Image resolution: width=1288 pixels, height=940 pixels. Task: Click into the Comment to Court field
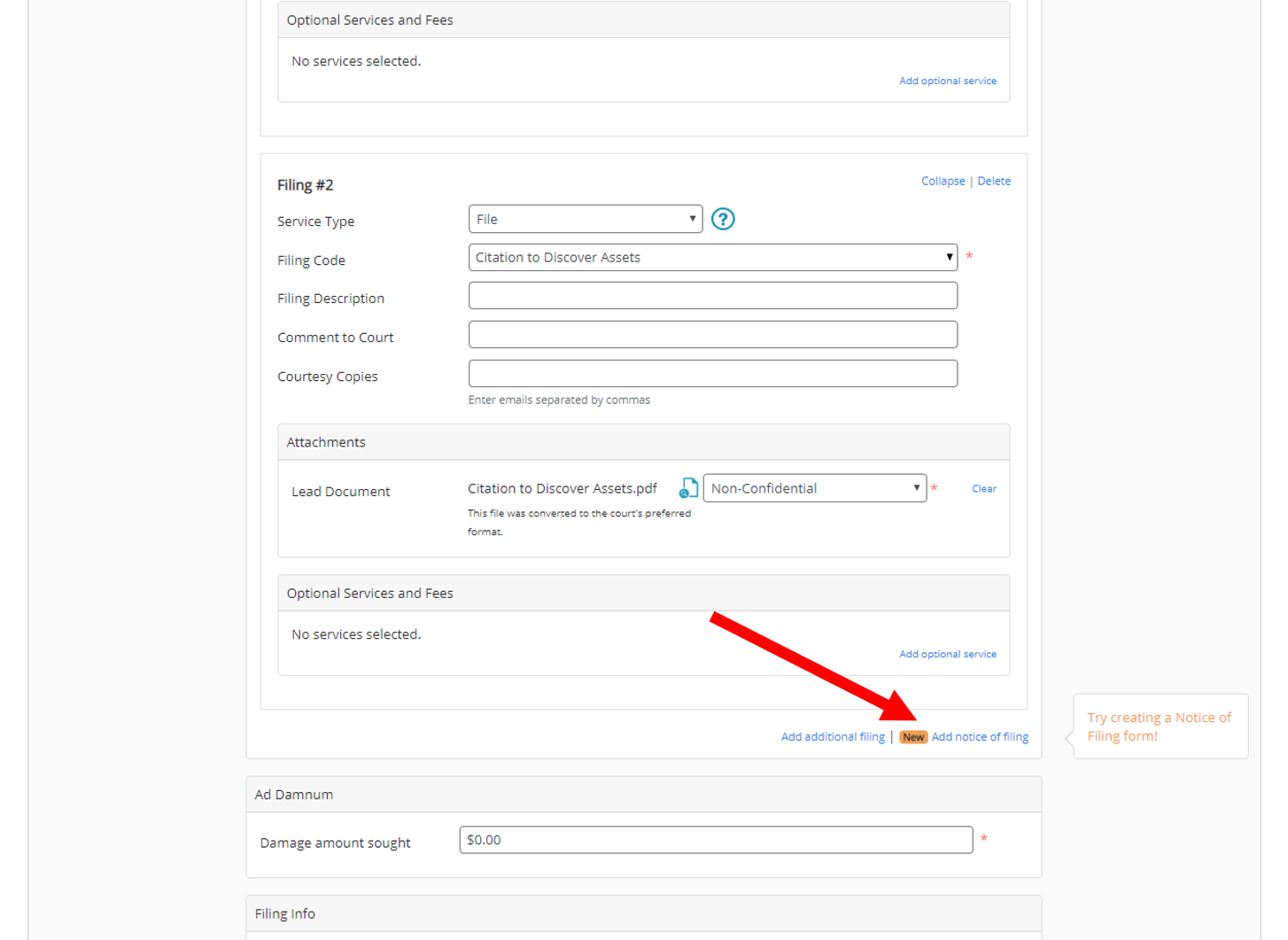[x=712, y=335]
